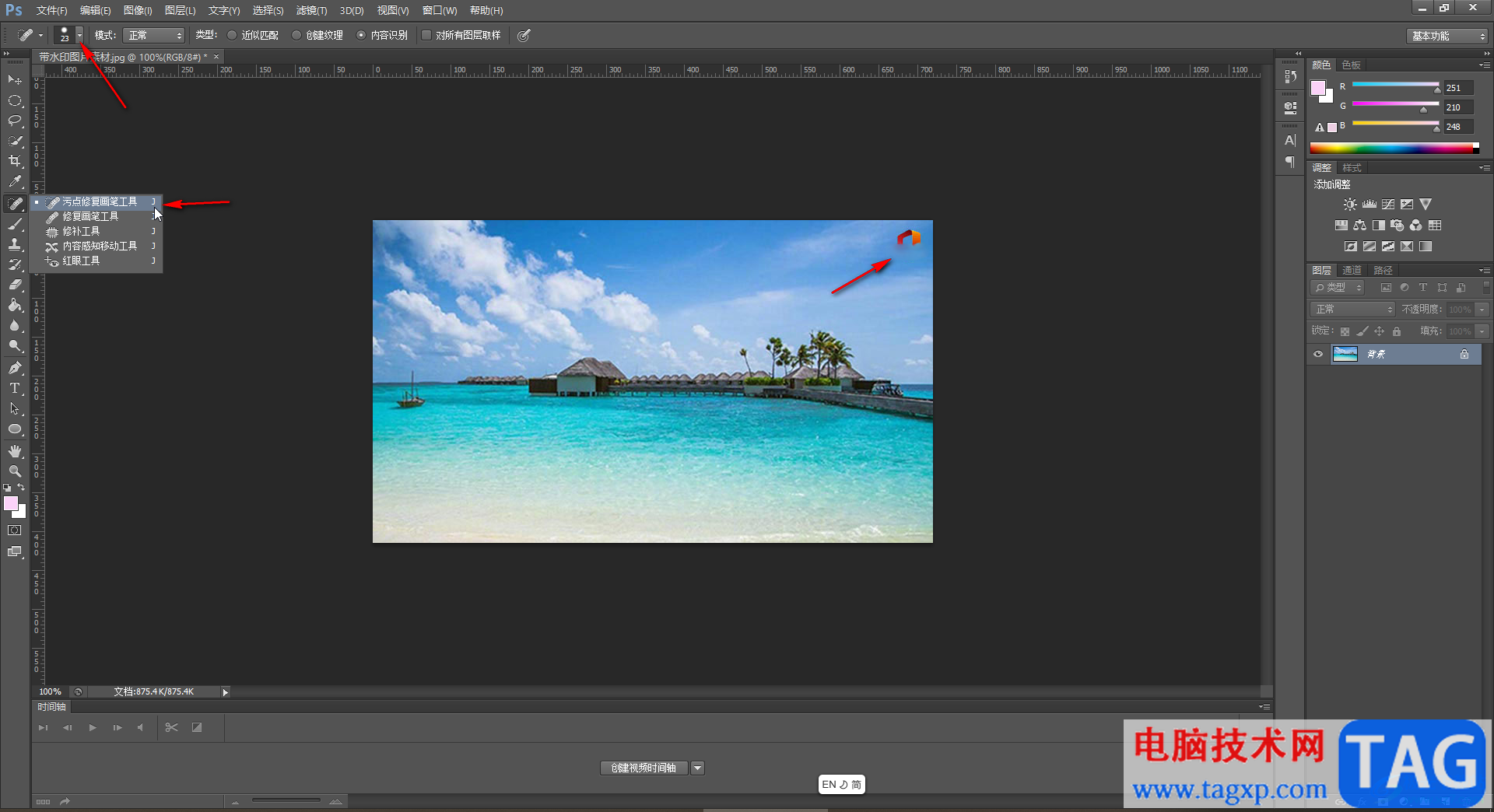Open the Color panel flyout menu
The width and height of the screenshot is (1494, 812).
(x=1484, y=65)
